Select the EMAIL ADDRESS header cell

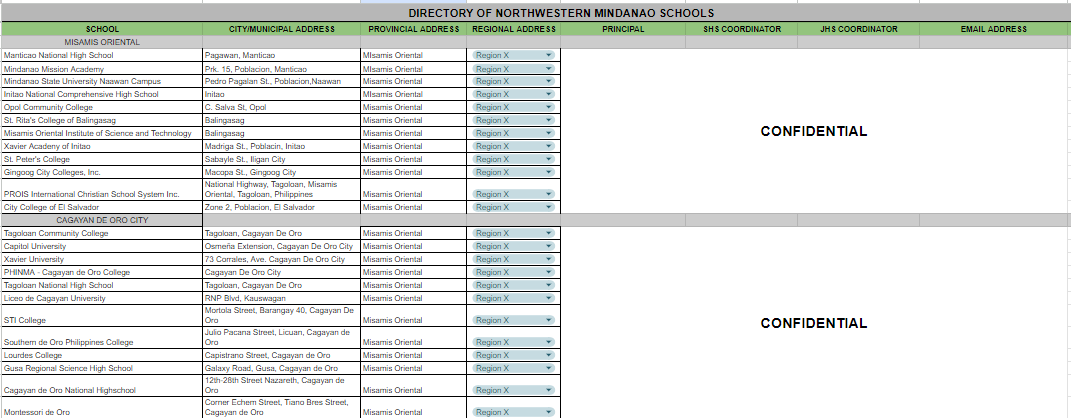pyautogui.click(x=993, y=29)
